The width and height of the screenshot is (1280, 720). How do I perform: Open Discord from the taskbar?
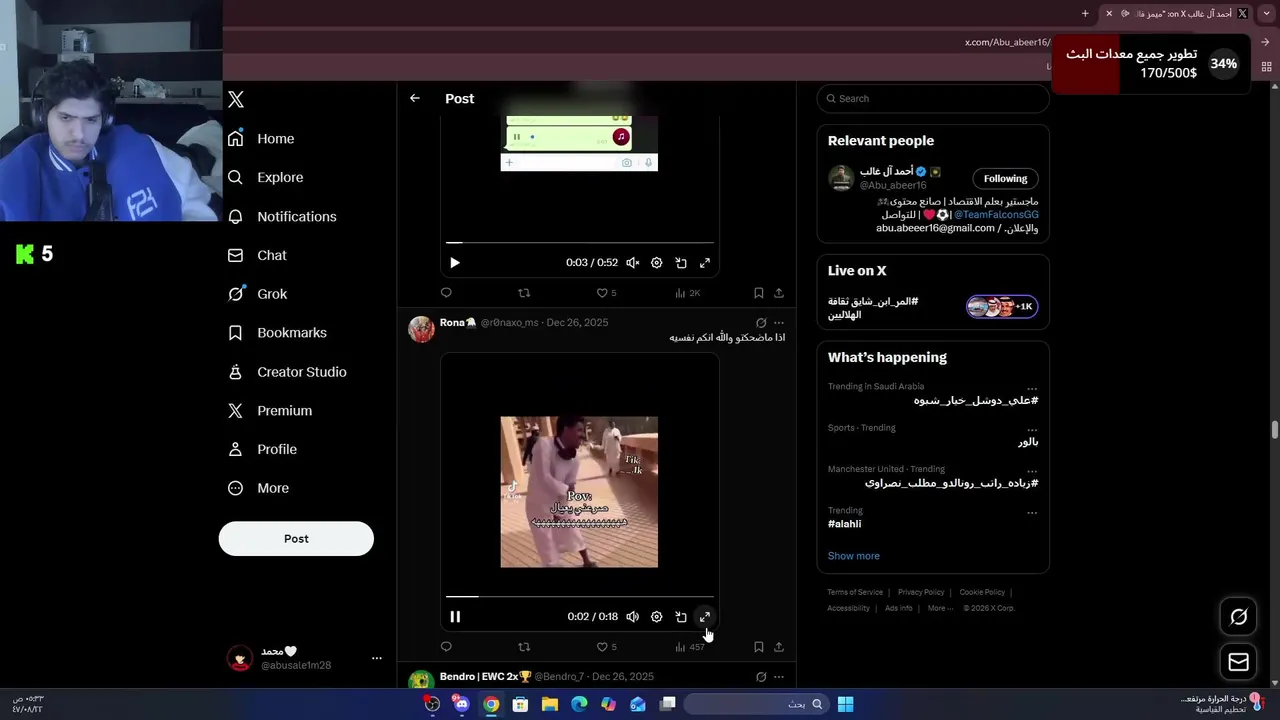click(x=461, y=704)
